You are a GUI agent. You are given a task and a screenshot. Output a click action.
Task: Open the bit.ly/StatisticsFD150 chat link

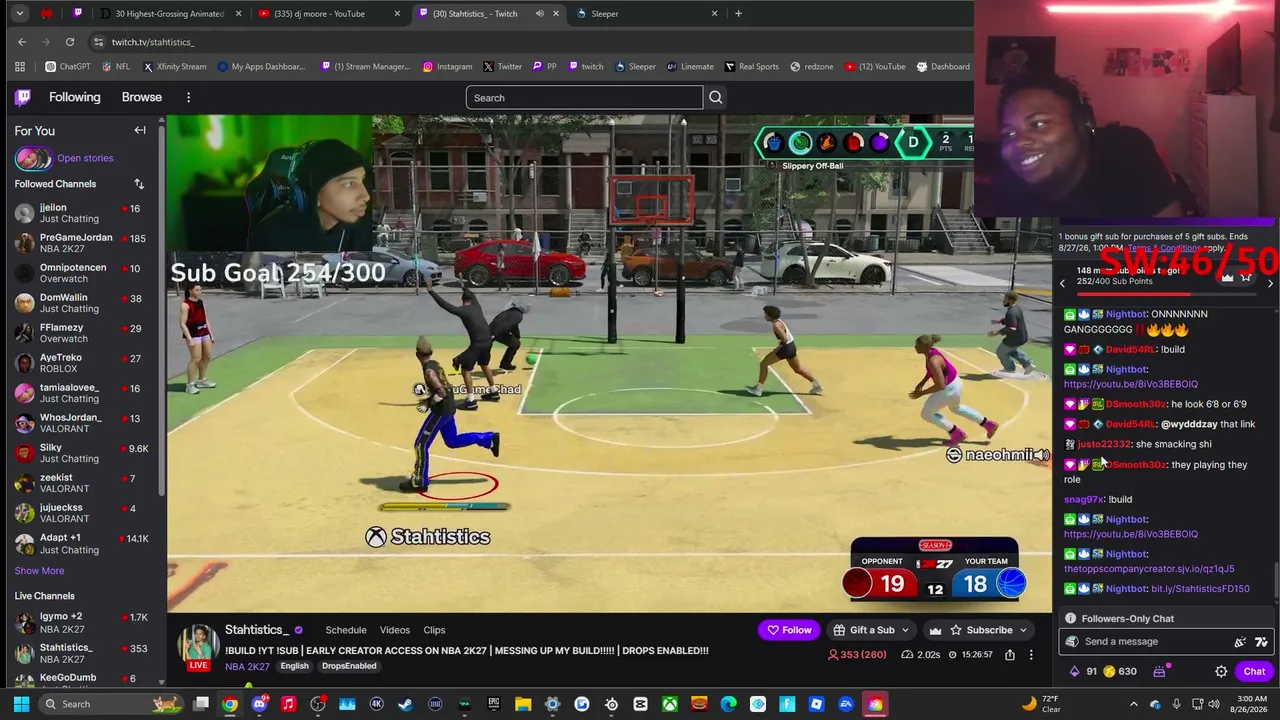tap(1200, 589)
